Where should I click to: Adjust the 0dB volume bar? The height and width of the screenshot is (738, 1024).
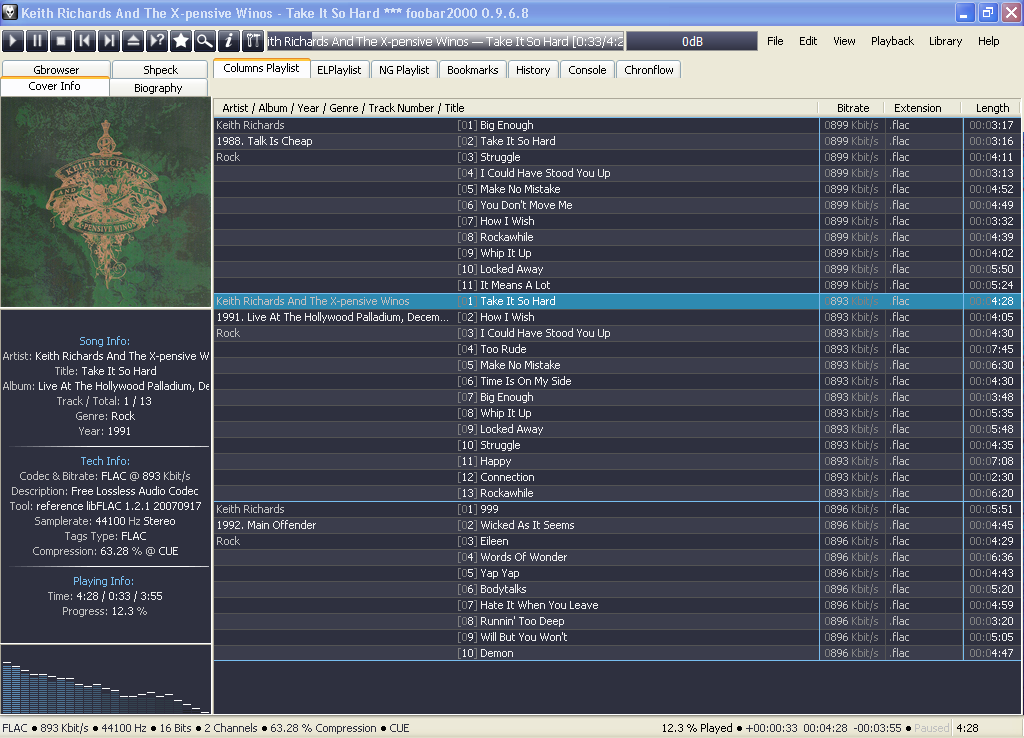(x=692, y=41)
